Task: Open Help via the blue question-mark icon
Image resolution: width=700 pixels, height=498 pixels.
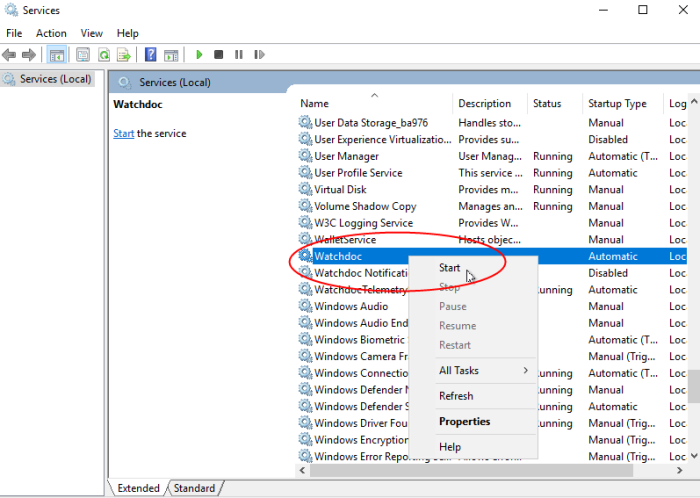Action: [x=150, y=54]
